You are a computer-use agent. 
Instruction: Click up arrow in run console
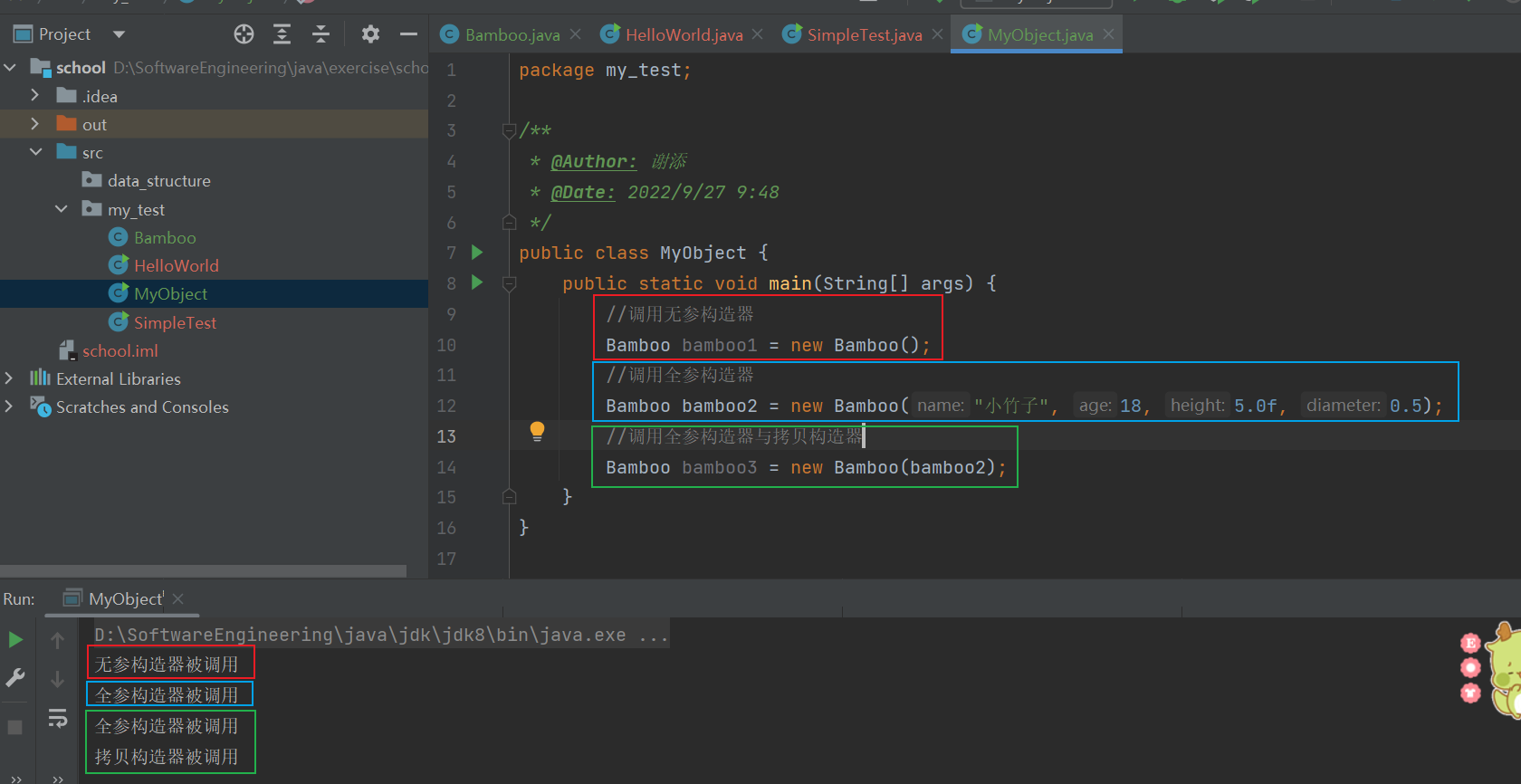[x=57, y=641]
